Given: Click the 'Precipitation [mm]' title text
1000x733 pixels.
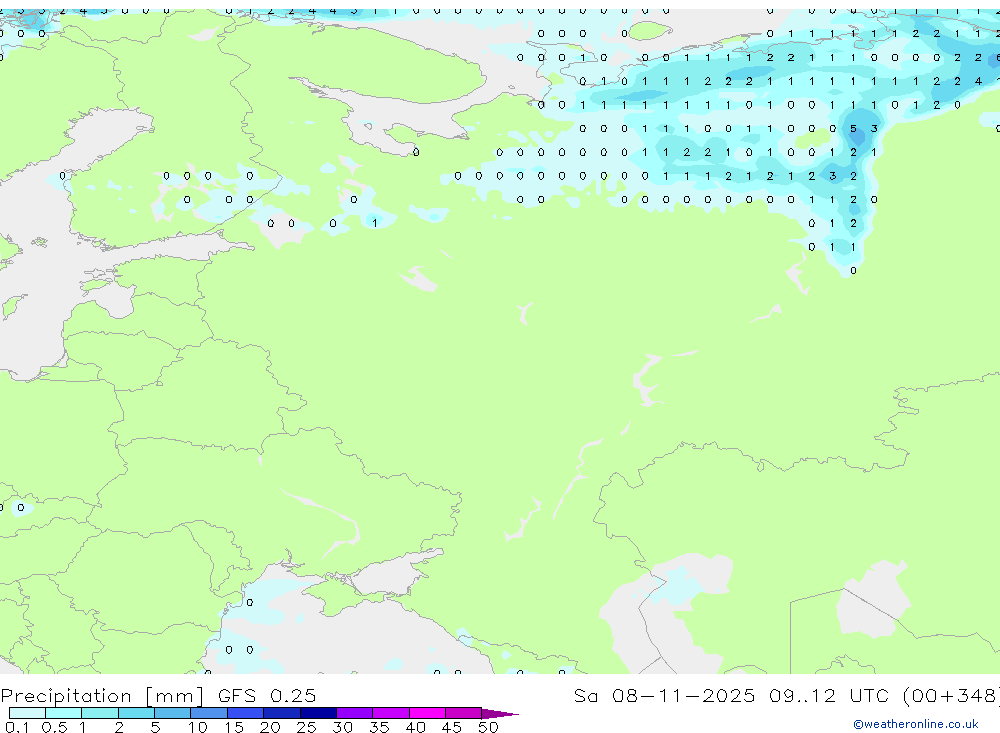Looking at the screenshot, I should (102, 696).
